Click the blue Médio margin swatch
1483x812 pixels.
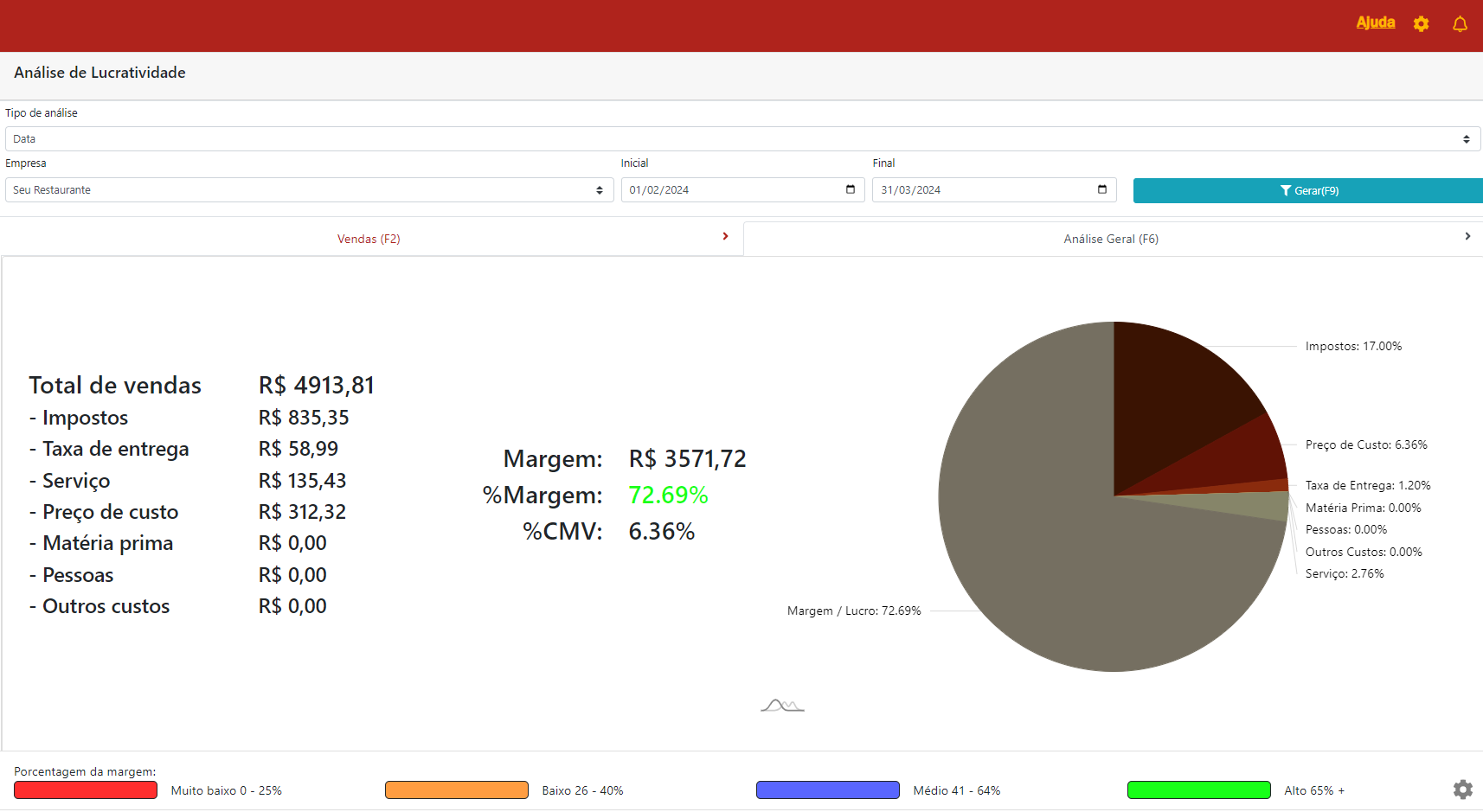pyautogui.click(x=827, y=790)
